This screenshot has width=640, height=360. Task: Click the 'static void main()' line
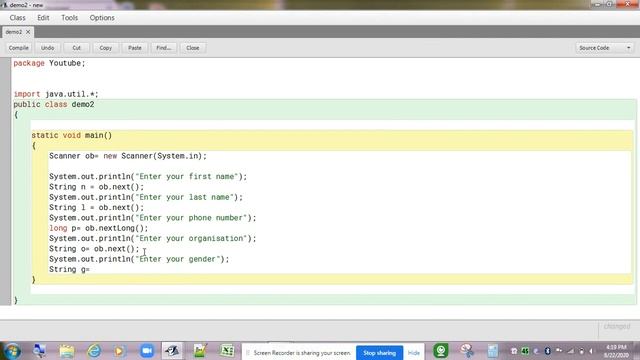[72, 135]
